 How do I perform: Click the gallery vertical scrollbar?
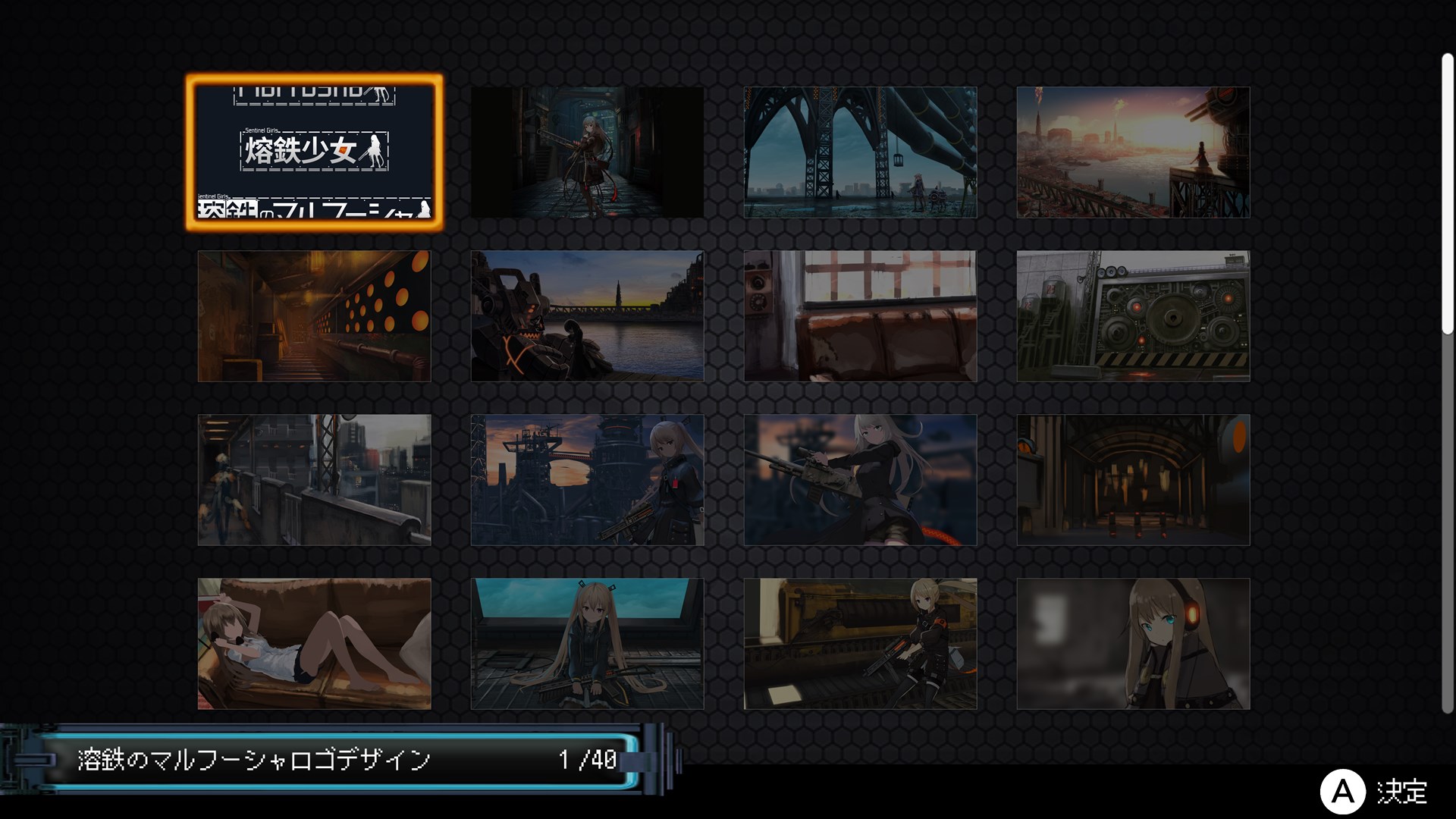(x=1447, y=193)
